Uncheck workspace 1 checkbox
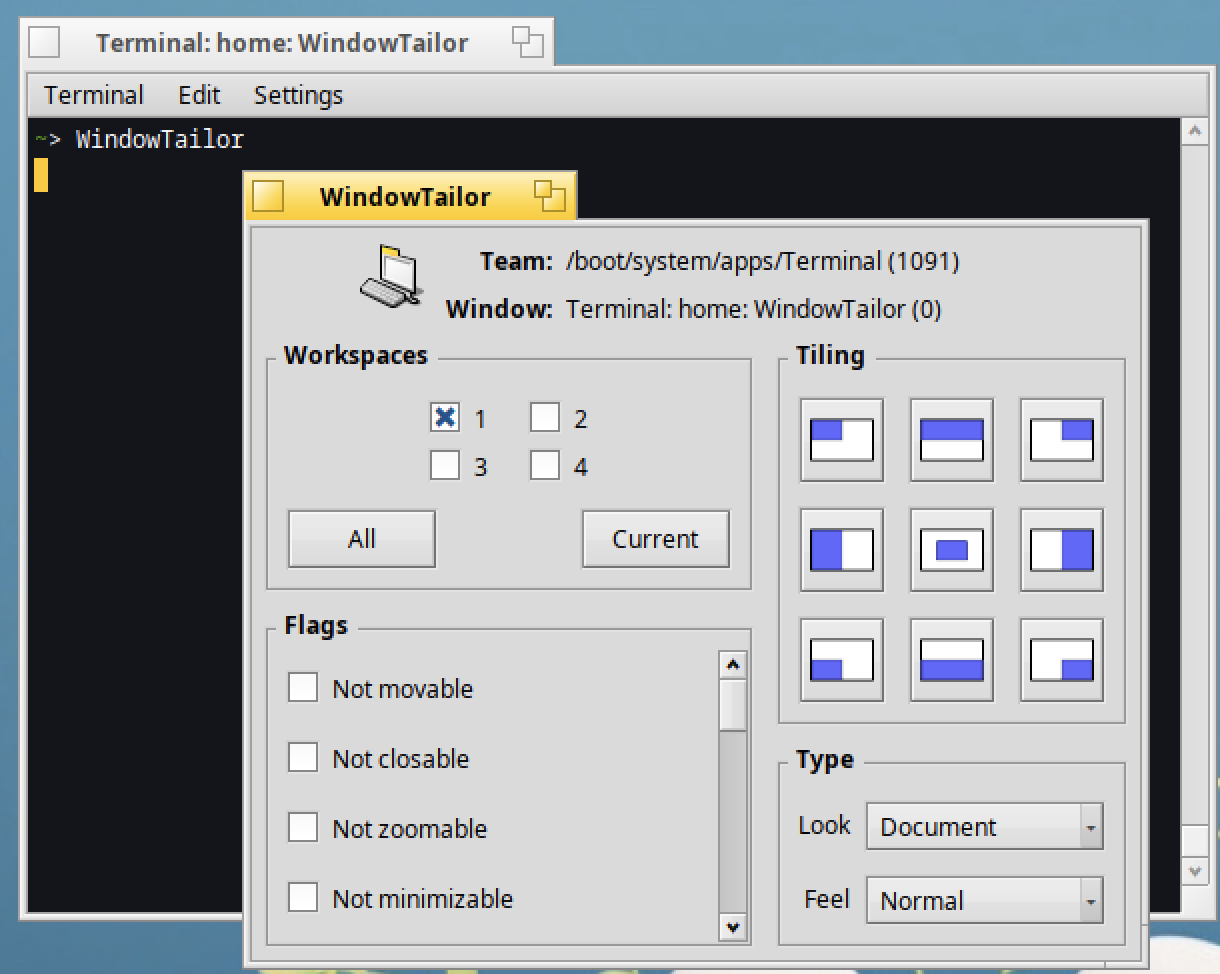Image resolution: width=1220 pixels, height=974 pixels. (x=445, y=417)
